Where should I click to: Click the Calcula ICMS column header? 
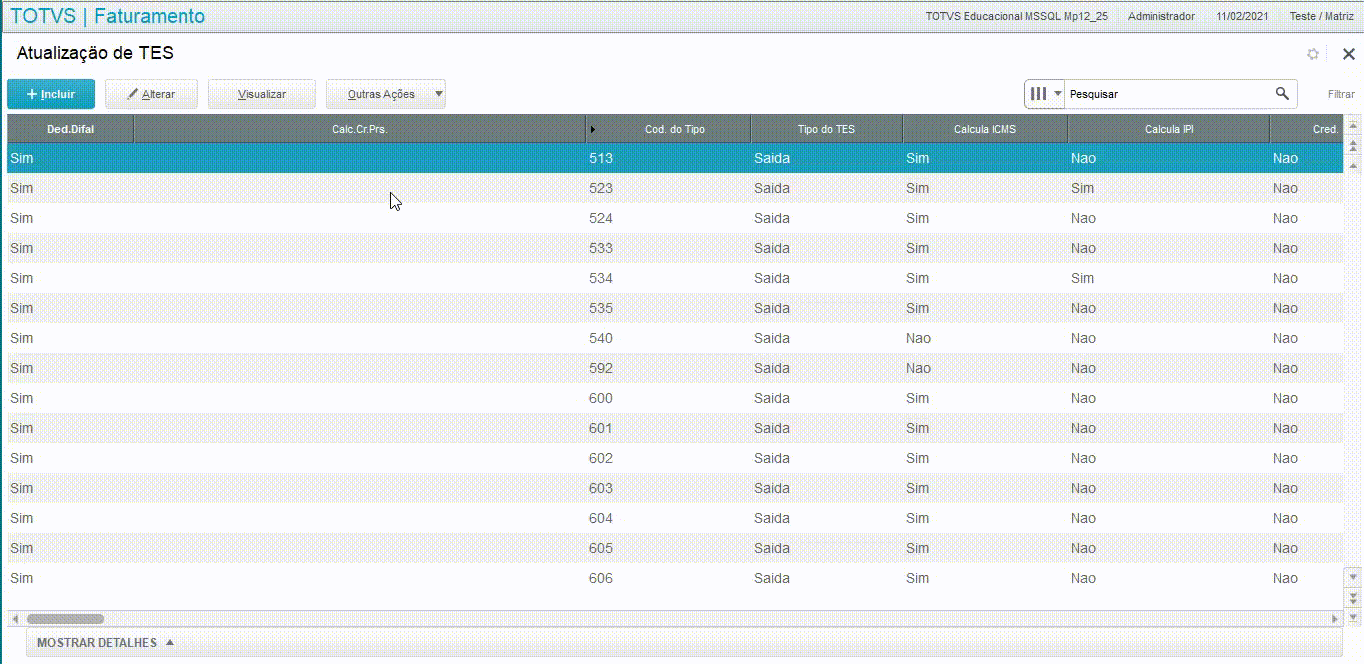pyautogui.click(x=985, y=129)
